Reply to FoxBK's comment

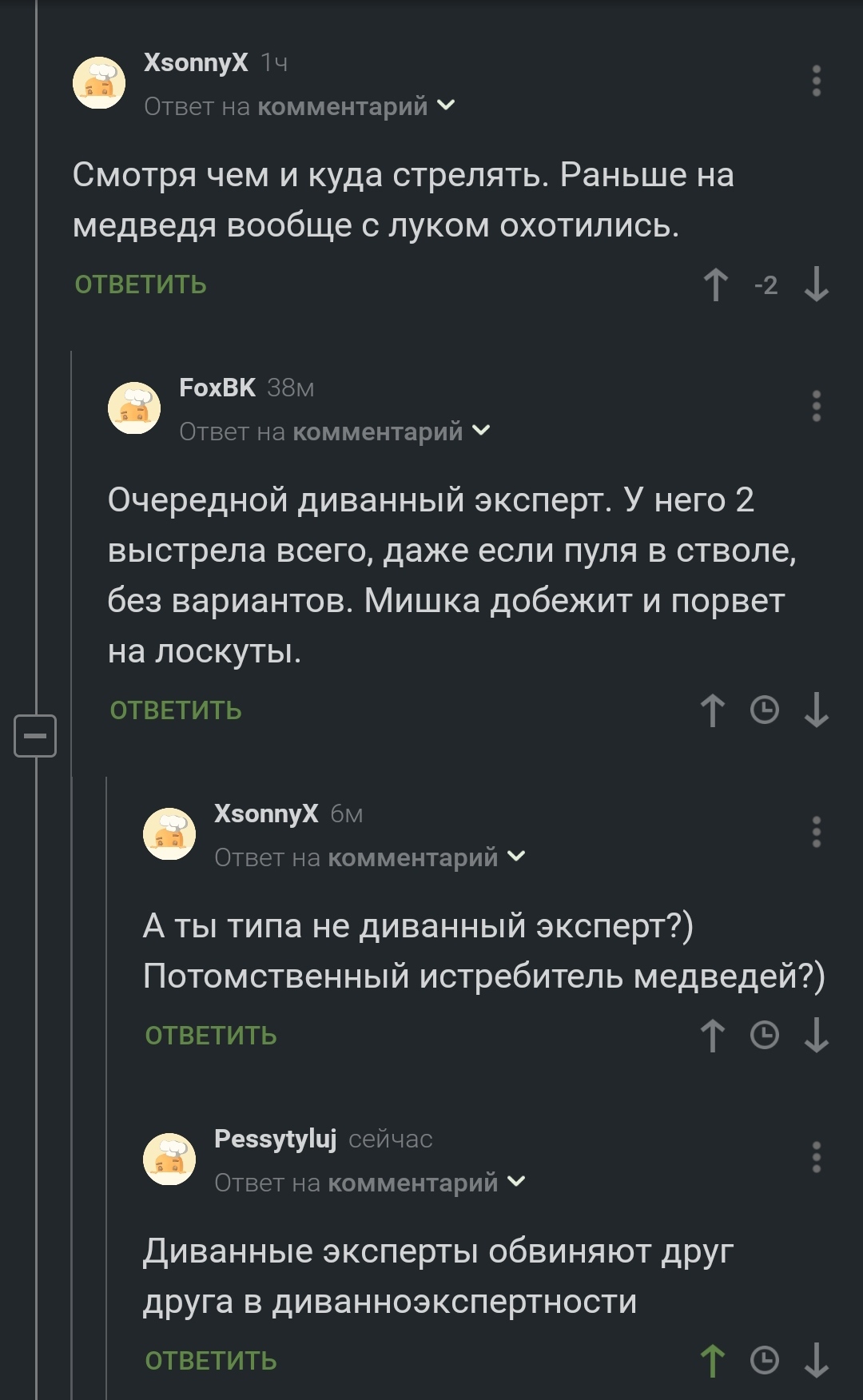[x=176, y=710]
